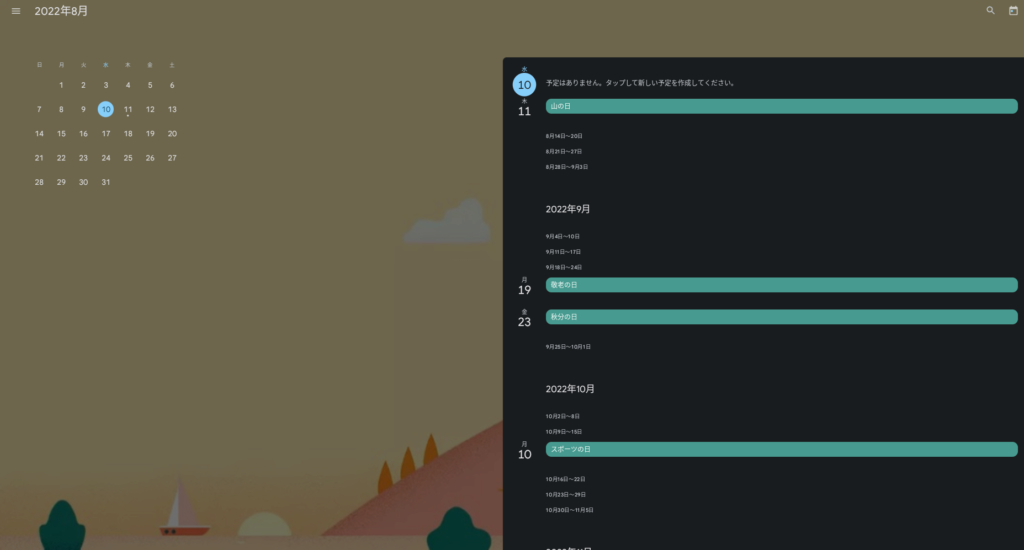This screenshot has height=550, width=1024.
Task: Open the search magnifier icon
Action: tap(991, 10)
